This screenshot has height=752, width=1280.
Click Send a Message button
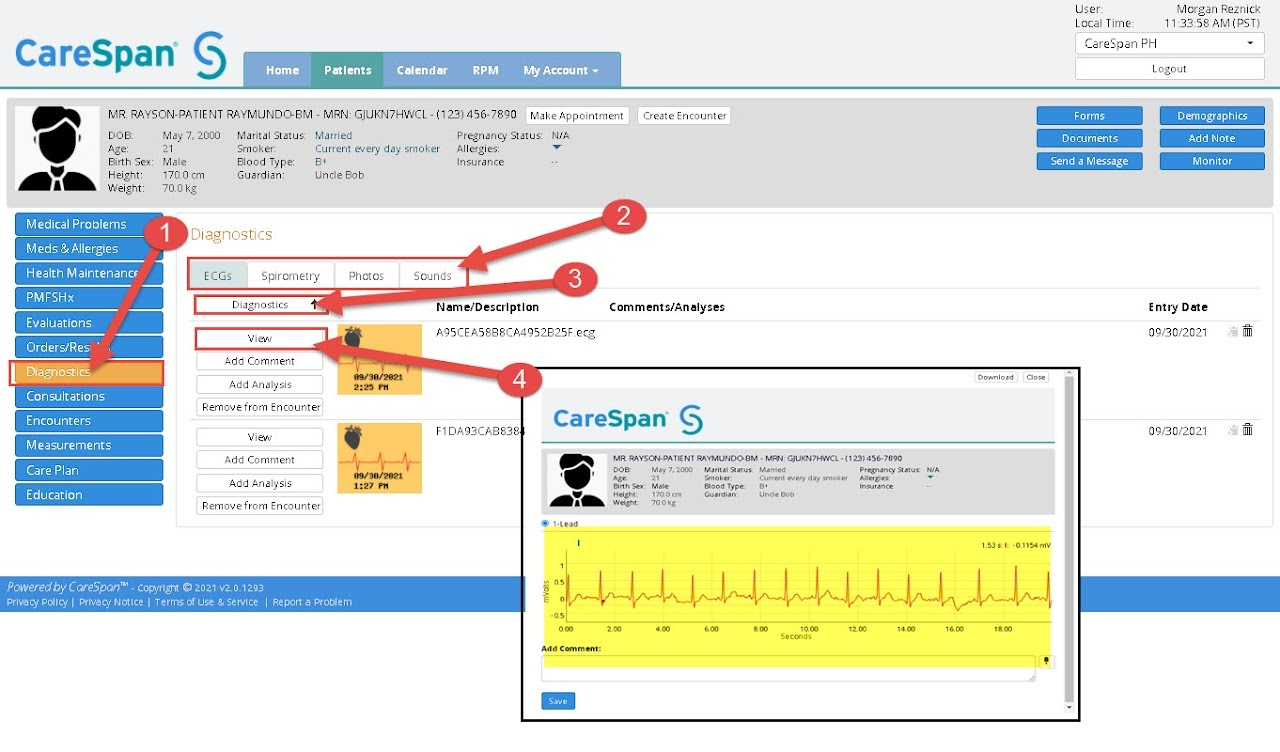point(1089,161)
